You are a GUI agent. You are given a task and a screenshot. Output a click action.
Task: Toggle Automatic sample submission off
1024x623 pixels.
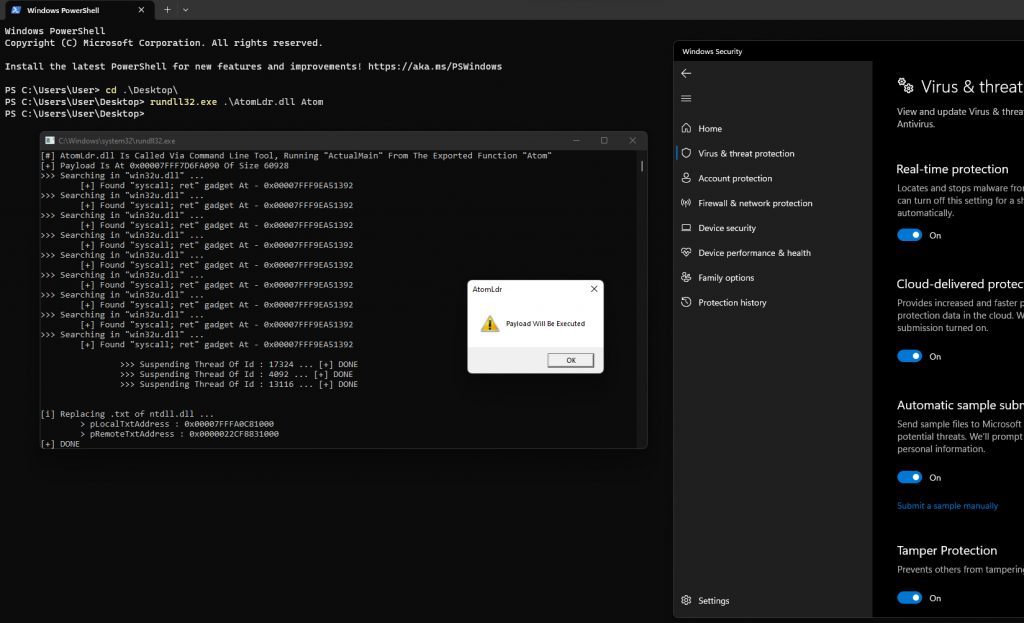click(909, 477)
